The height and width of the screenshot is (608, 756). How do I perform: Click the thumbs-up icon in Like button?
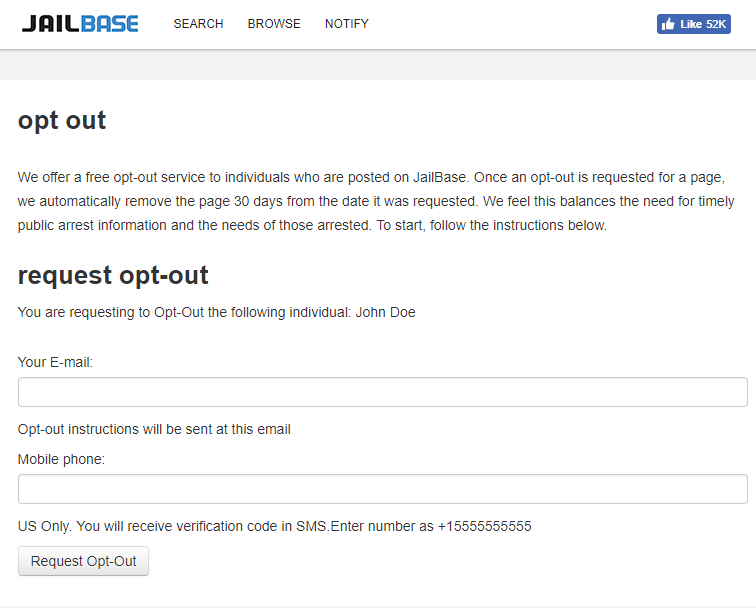[668, 24]
